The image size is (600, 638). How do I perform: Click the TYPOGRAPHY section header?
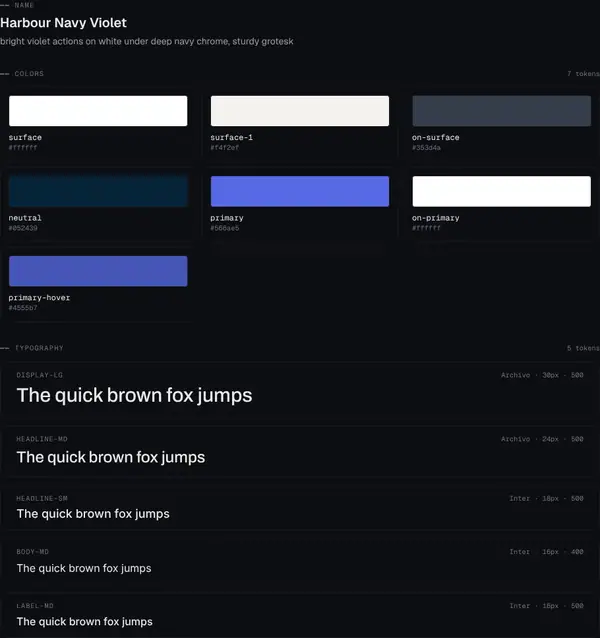pyautogui.click(x=39, y=348)
